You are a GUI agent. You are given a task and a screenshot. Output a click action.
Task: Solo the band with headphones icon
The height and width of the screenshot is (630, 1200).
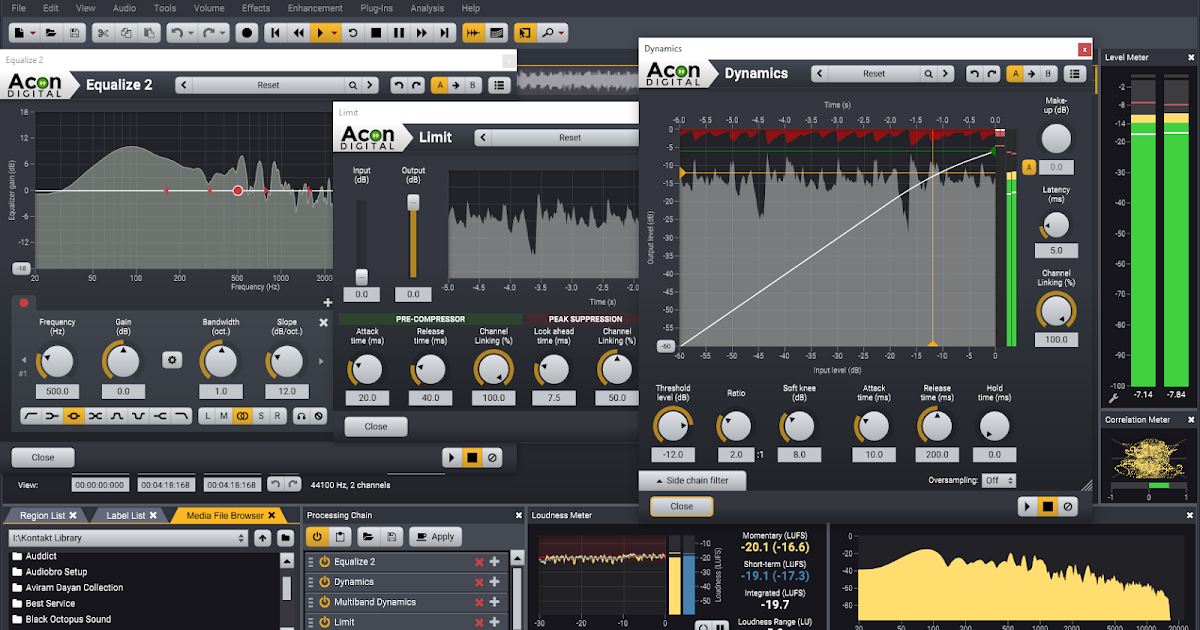tap(301, 415)
